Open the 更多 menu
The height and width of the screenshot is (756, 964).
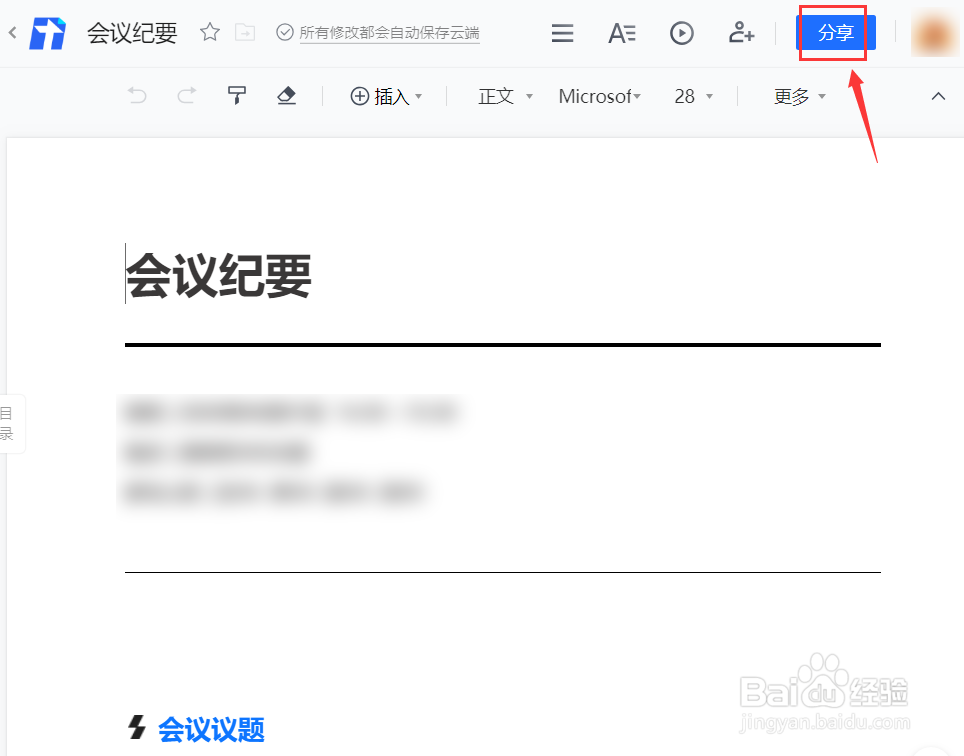click(x=798, y=96)
